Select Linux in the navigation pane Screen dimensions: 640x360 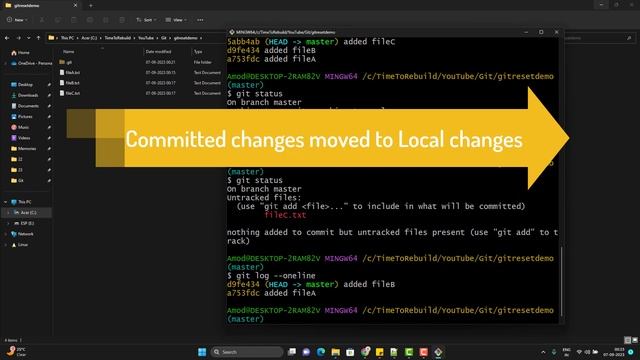pyautogui.click(x=19, y=245)
